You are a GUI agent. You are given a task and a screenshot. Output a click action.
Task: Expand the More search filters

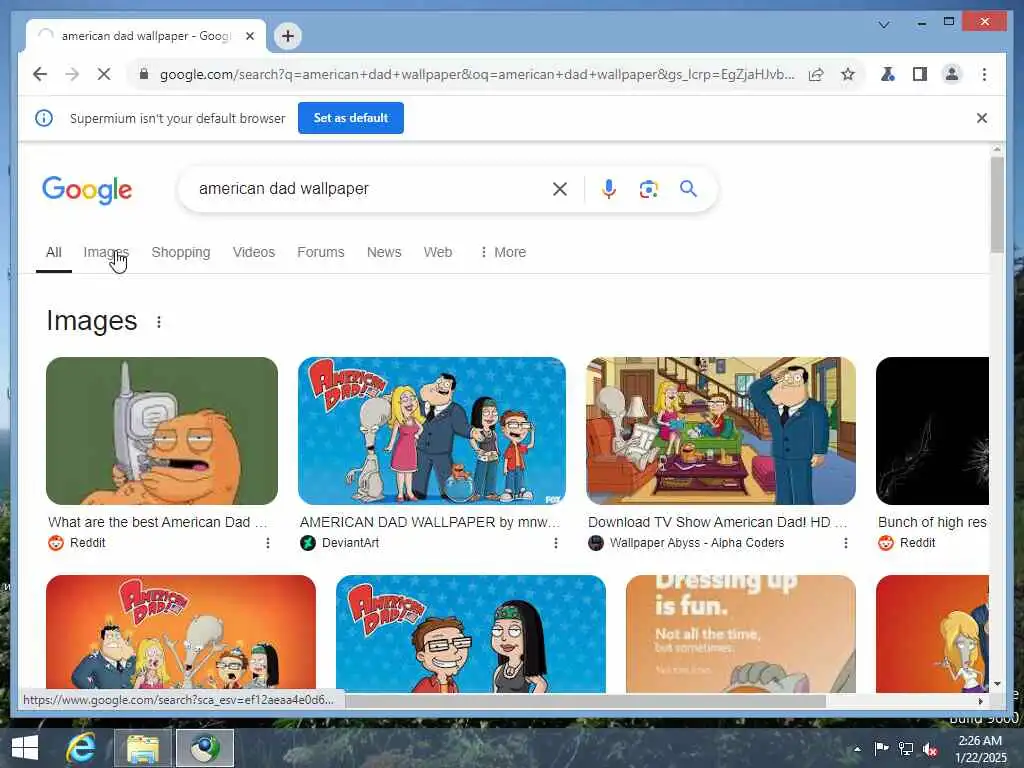coord(503,252)
